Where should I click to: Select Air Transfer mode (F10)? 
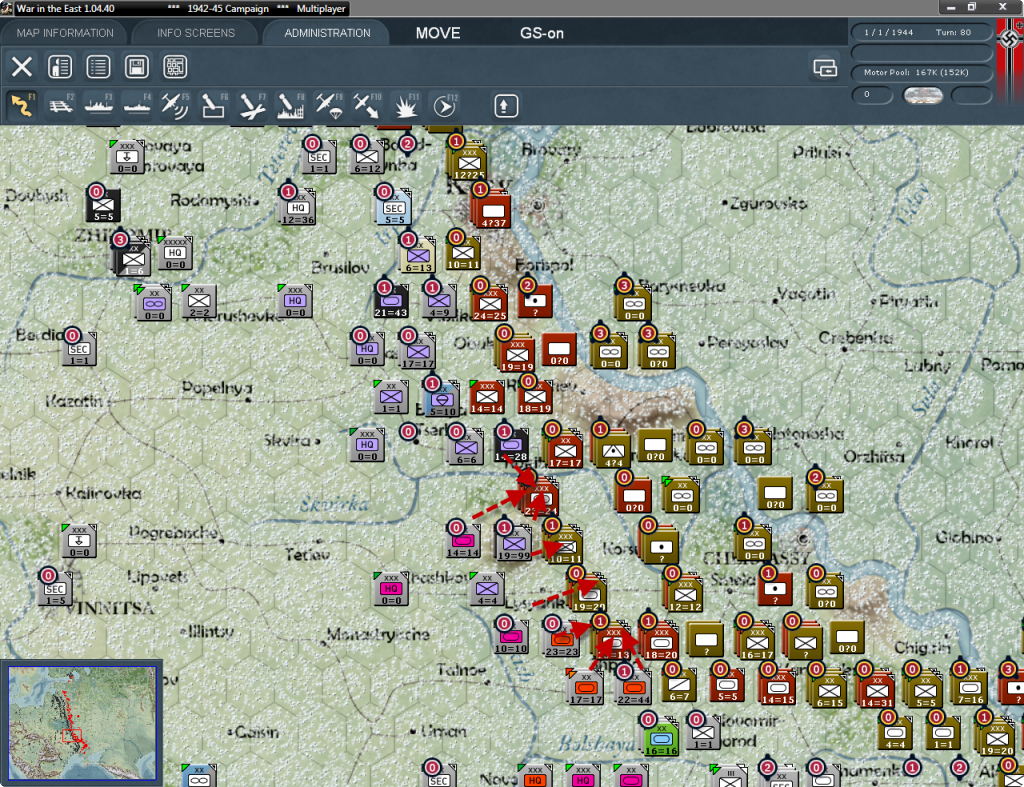(367, 106)
